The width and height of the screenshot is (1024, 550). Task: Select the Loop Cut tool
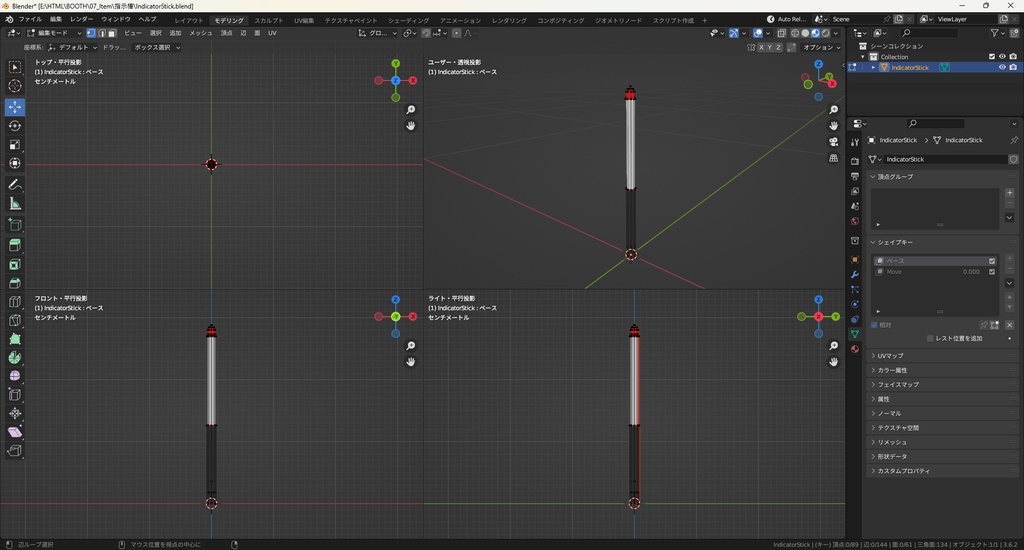pyautogui.click(x=14, y=302)
